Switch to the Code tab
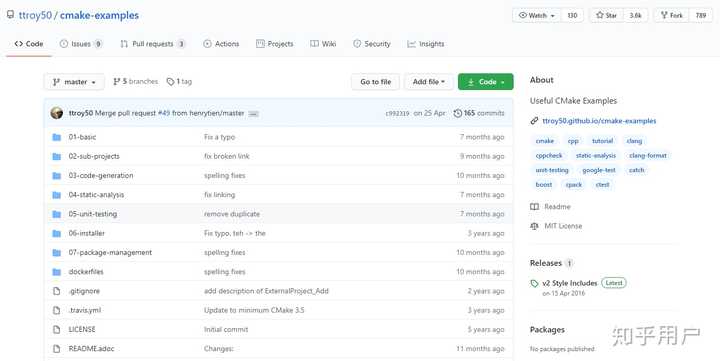The height and width of the screenshot is (361, 720). 28,44
